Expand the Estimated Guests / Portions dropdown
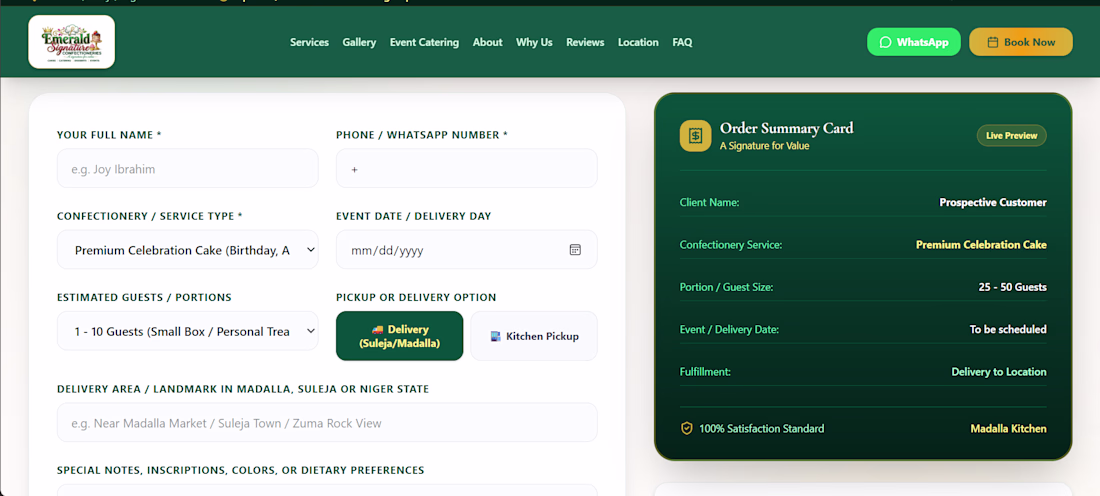 [x=187, y=331]
